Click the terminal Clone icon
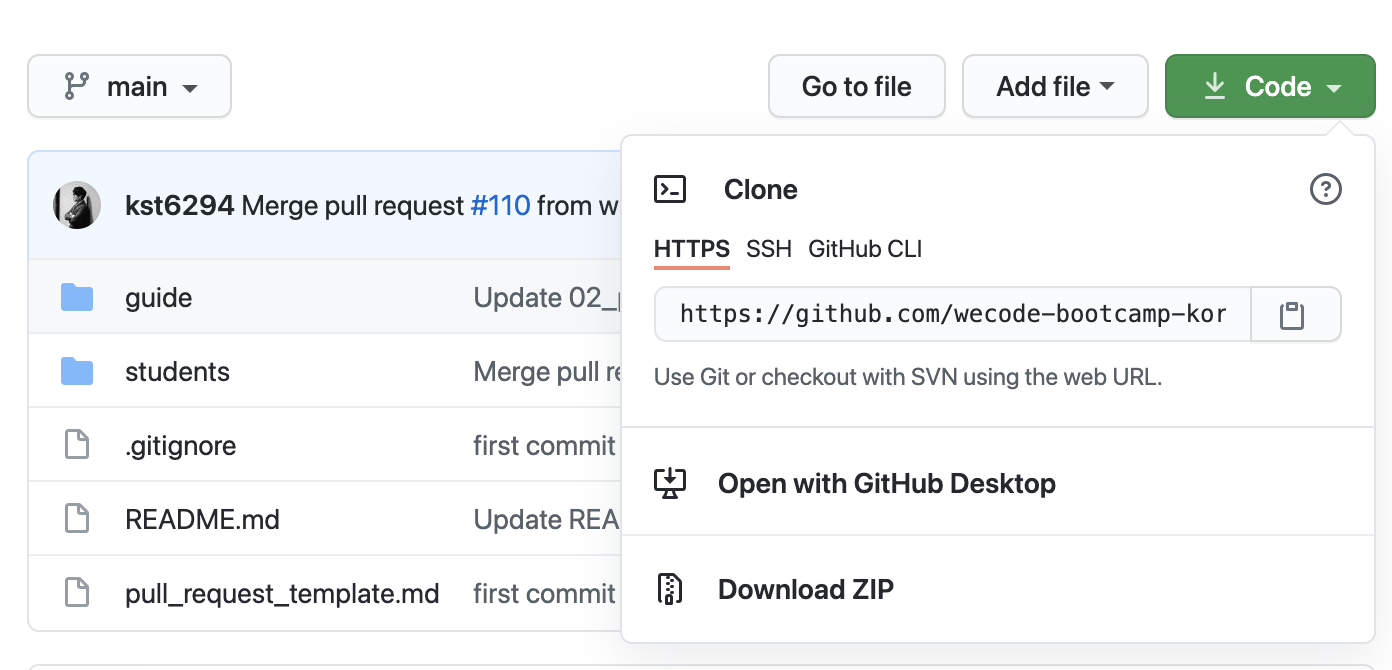1392x670 pixels. 670,189
